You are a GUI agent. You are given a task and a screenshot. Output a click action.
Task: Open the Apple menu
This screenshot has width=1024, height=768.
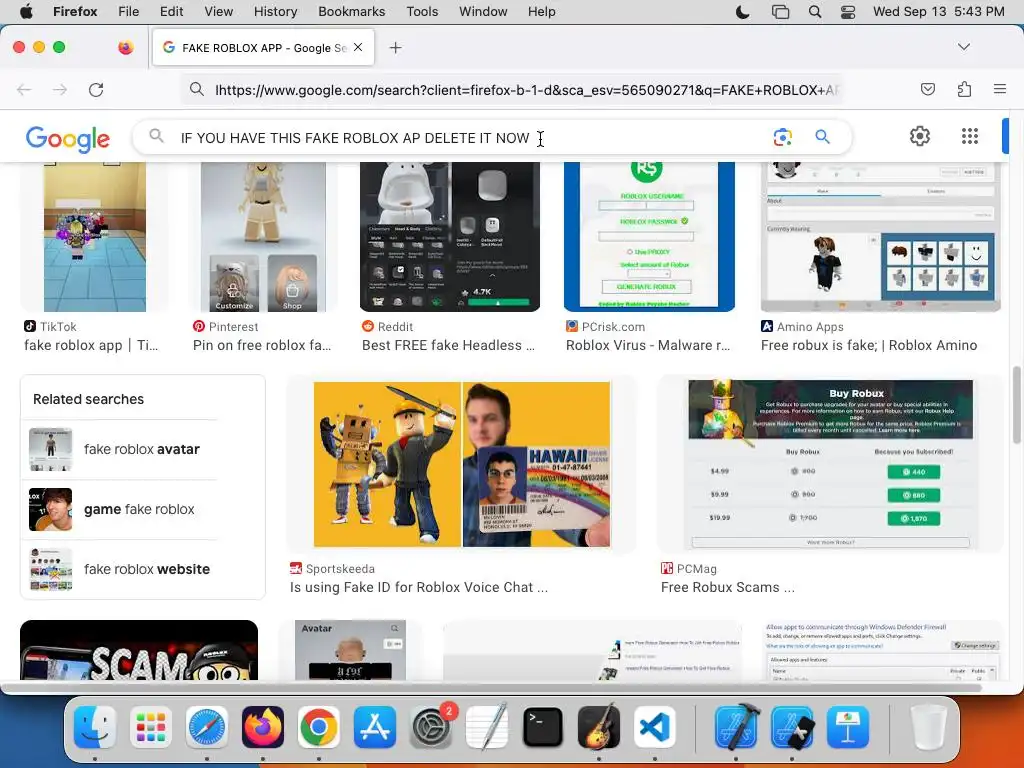pos(26,11)
